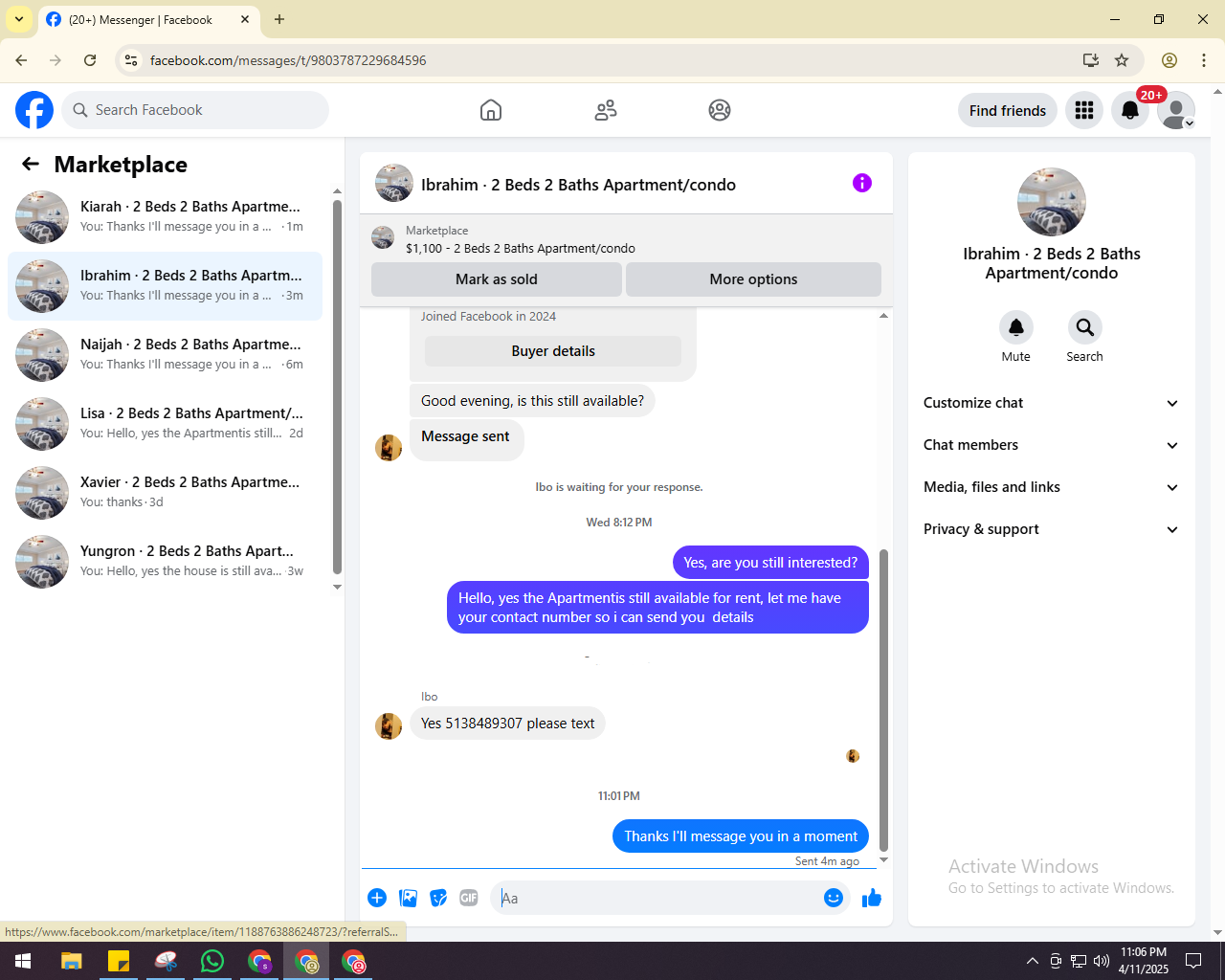Viewport: 1225px width, 980px height.
Task: Open the Lisa conversation
Action: click(165, 424)
